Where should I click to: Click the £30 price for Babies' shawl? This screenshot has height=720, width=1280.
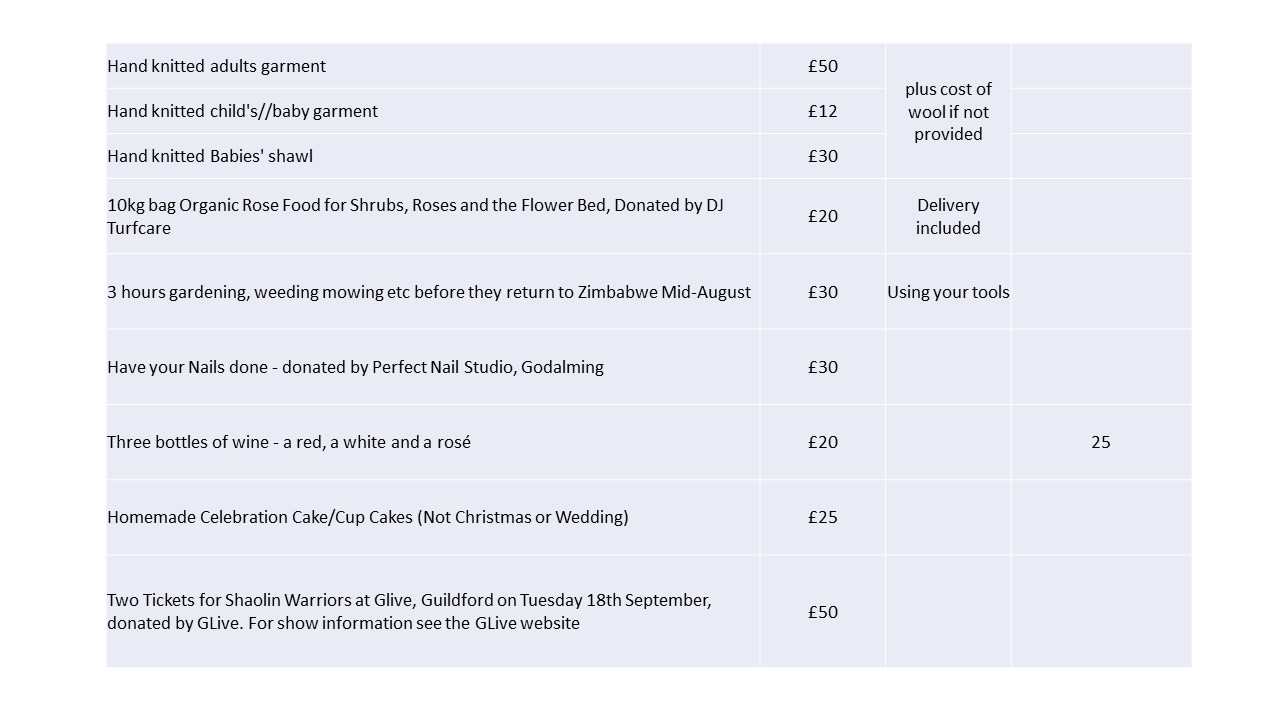(822, 156)
